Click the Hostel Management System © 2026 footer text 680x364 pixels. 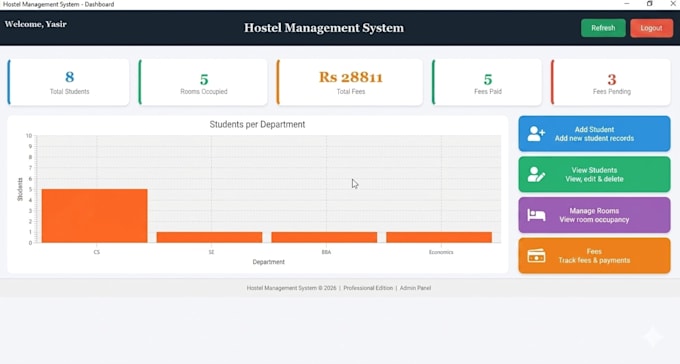click(291, 288)
